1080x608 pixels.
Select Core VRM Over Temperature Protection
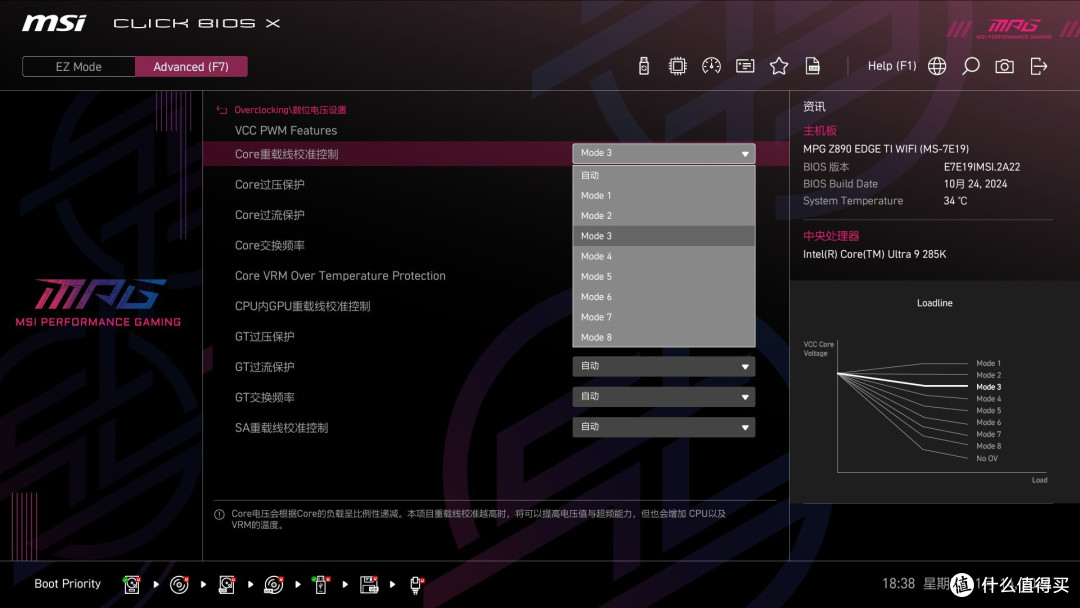(x=340, y=275)
